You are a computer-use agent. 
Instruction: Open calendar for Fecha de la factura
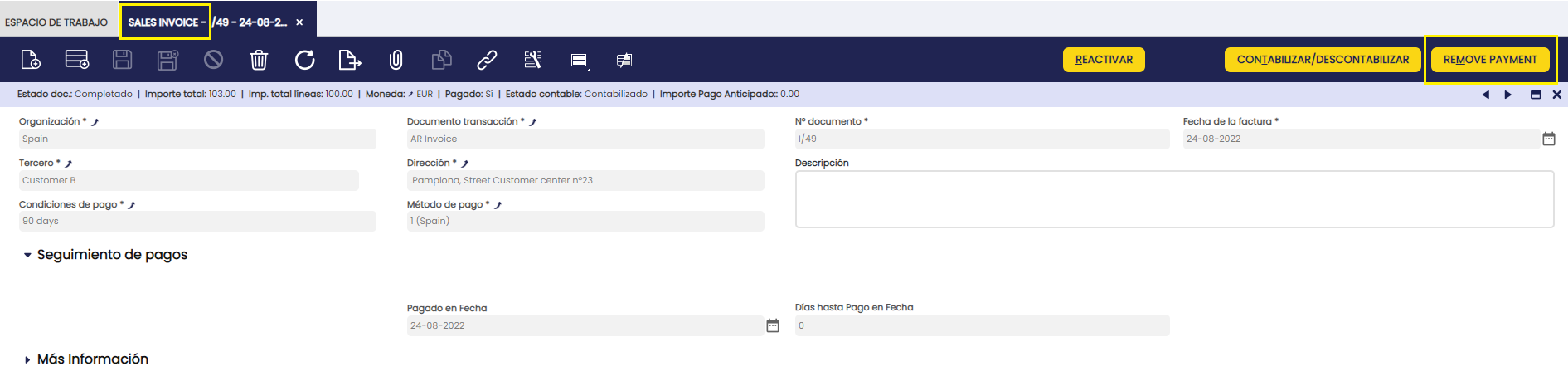point(1548,139)
